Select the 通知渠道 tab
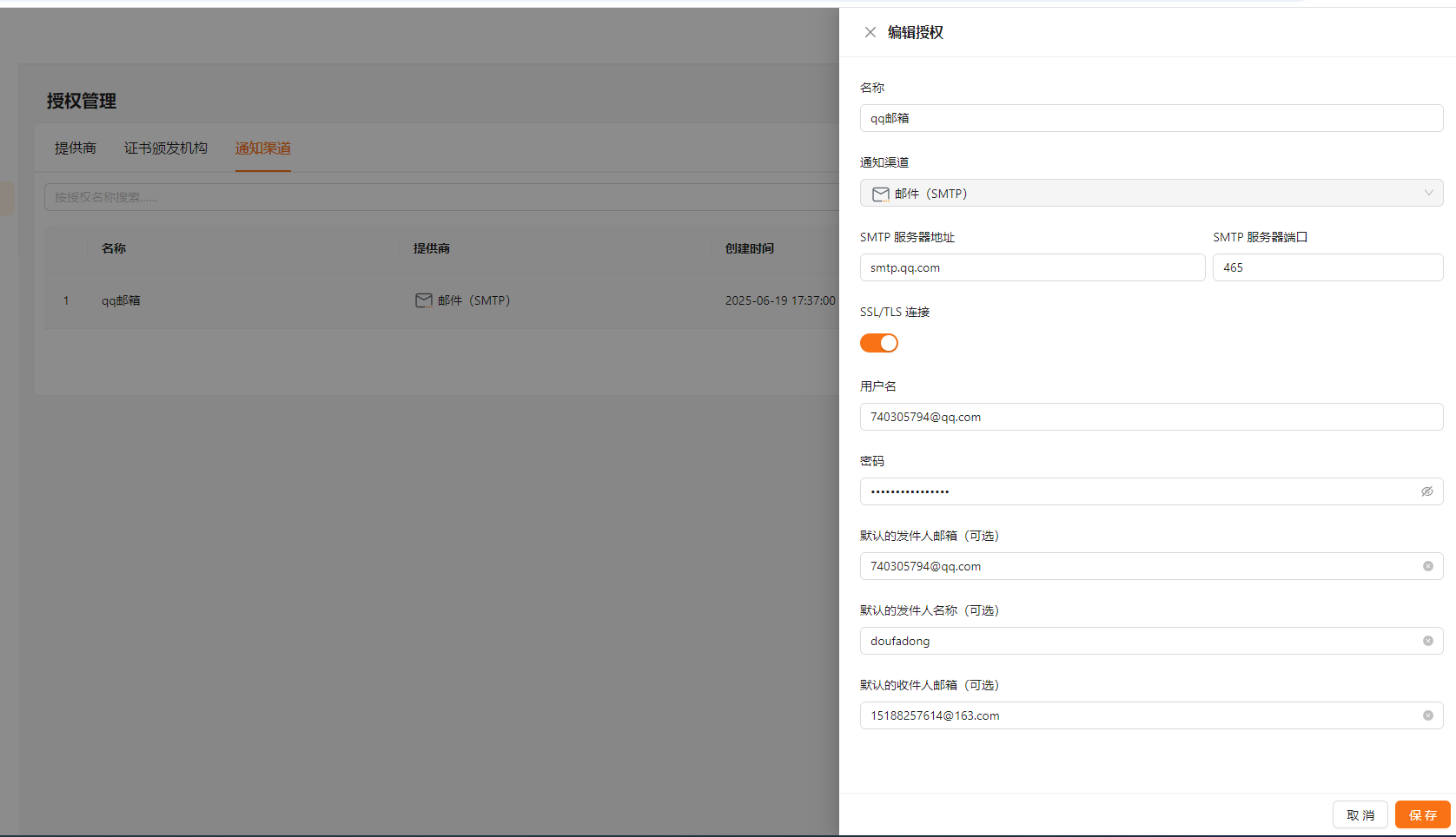The height and width of the screenshot is (837, 1456). 262,148
